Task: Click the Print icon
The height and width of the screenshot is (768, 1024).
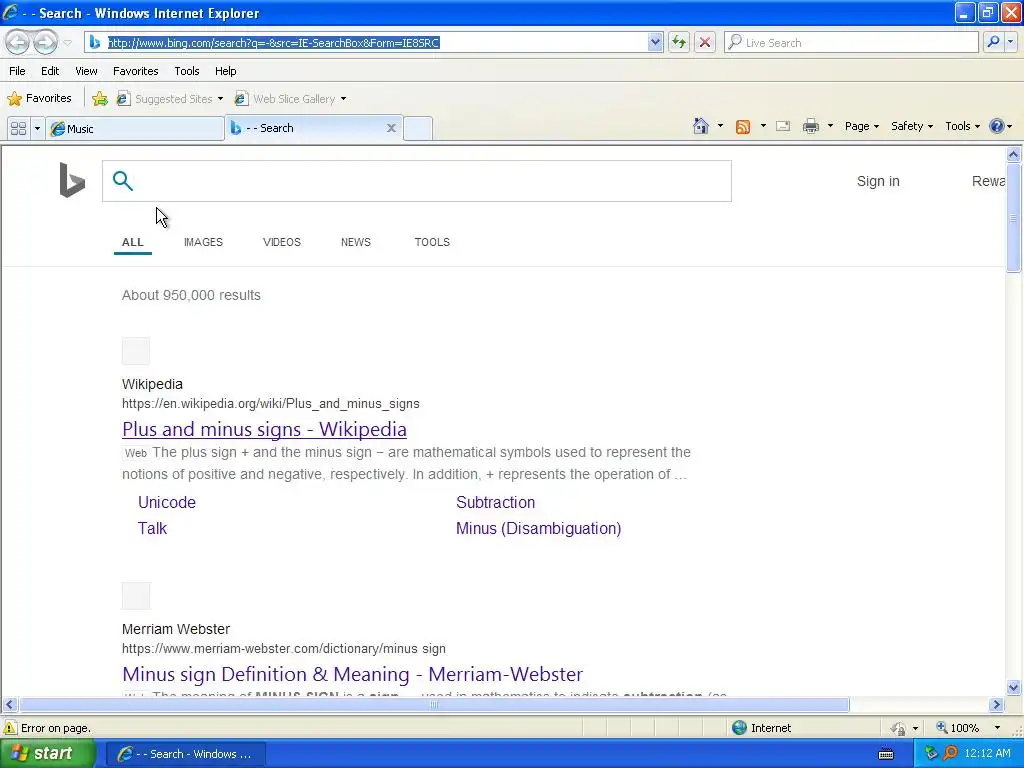Action: point(810,126)
